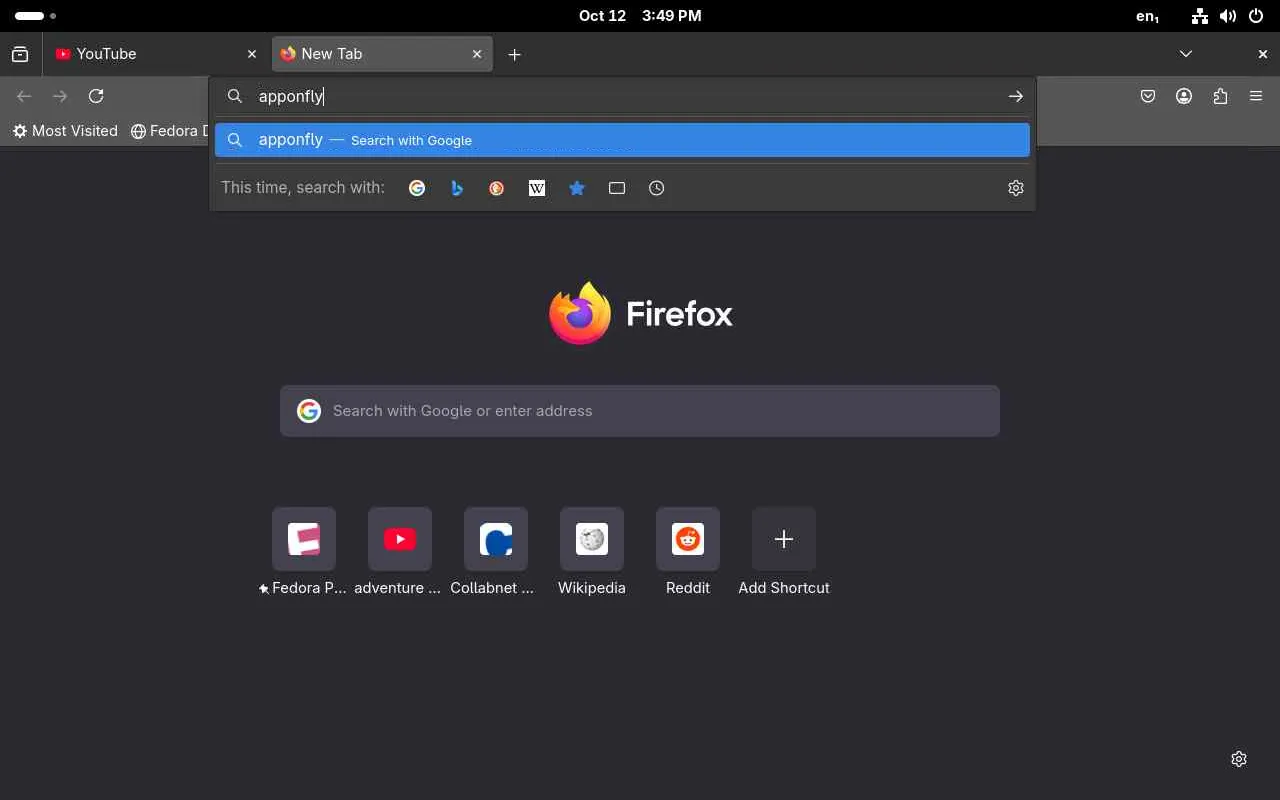Close the New Tab tab
The height and width of the screenshot is (800, 1280).
click(x=477, y=54)
